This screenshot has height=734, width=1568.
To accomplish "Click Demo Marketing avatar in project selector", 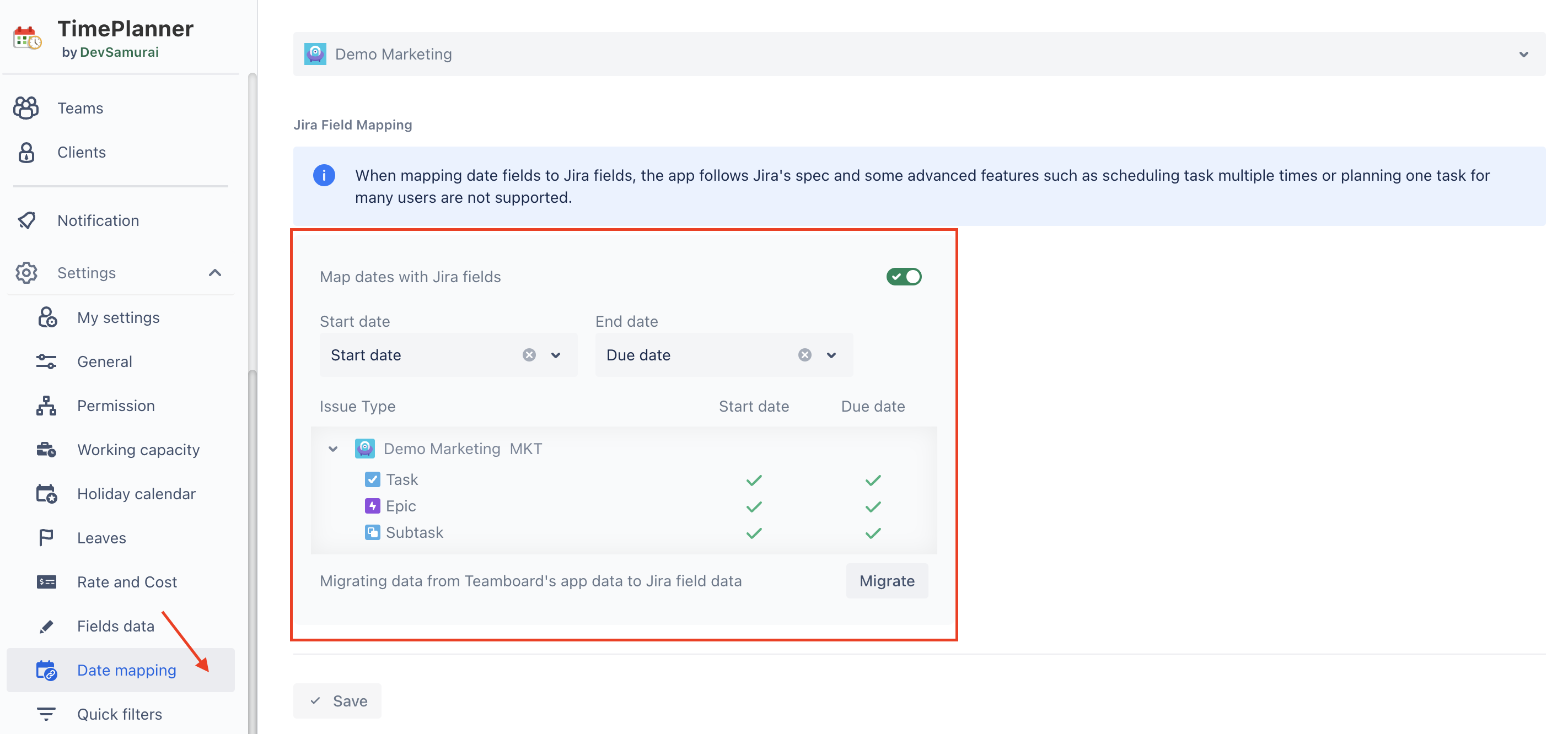I will (x=315, y=53).
